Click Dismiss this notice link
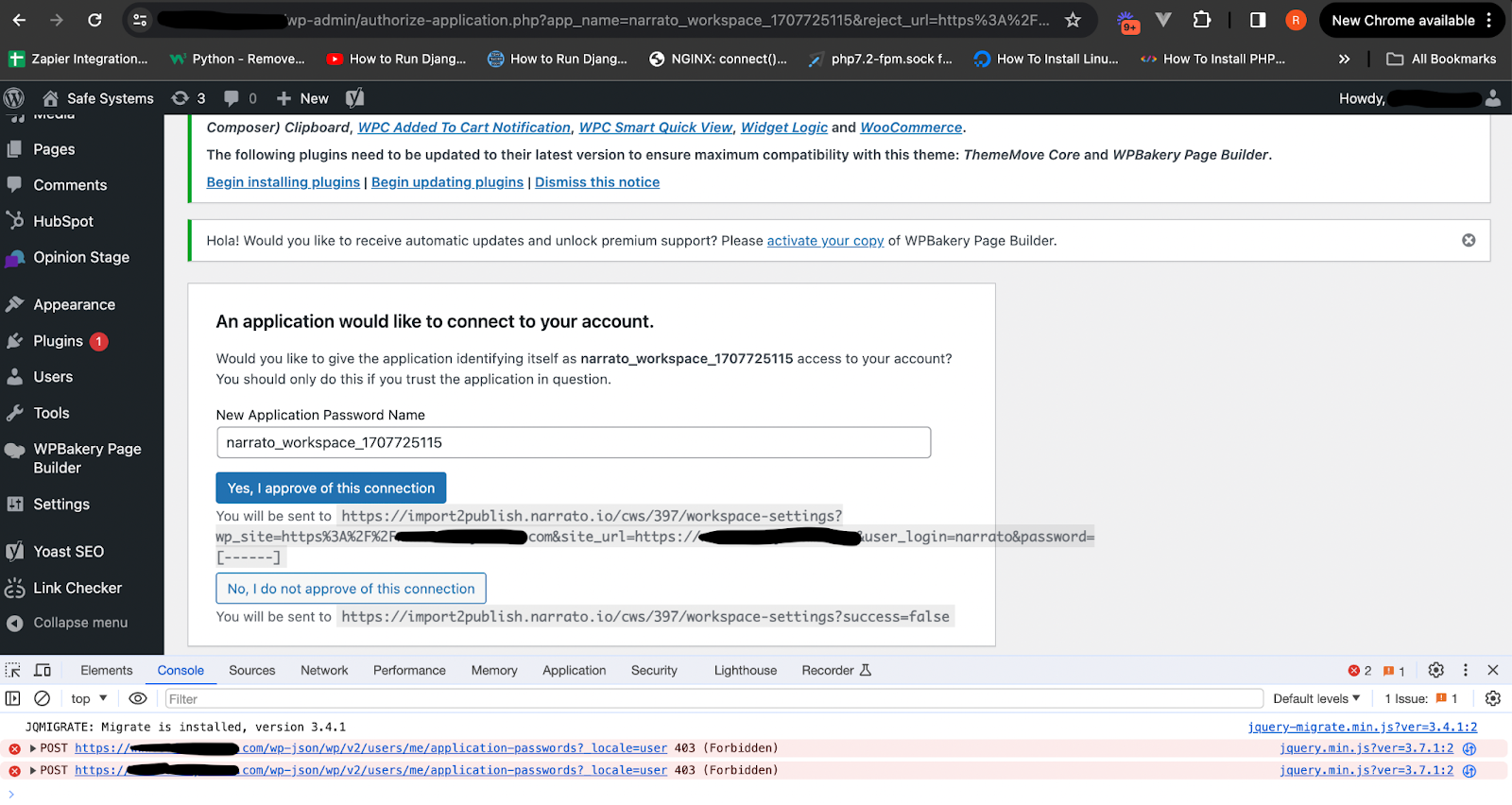 (597, 181)
